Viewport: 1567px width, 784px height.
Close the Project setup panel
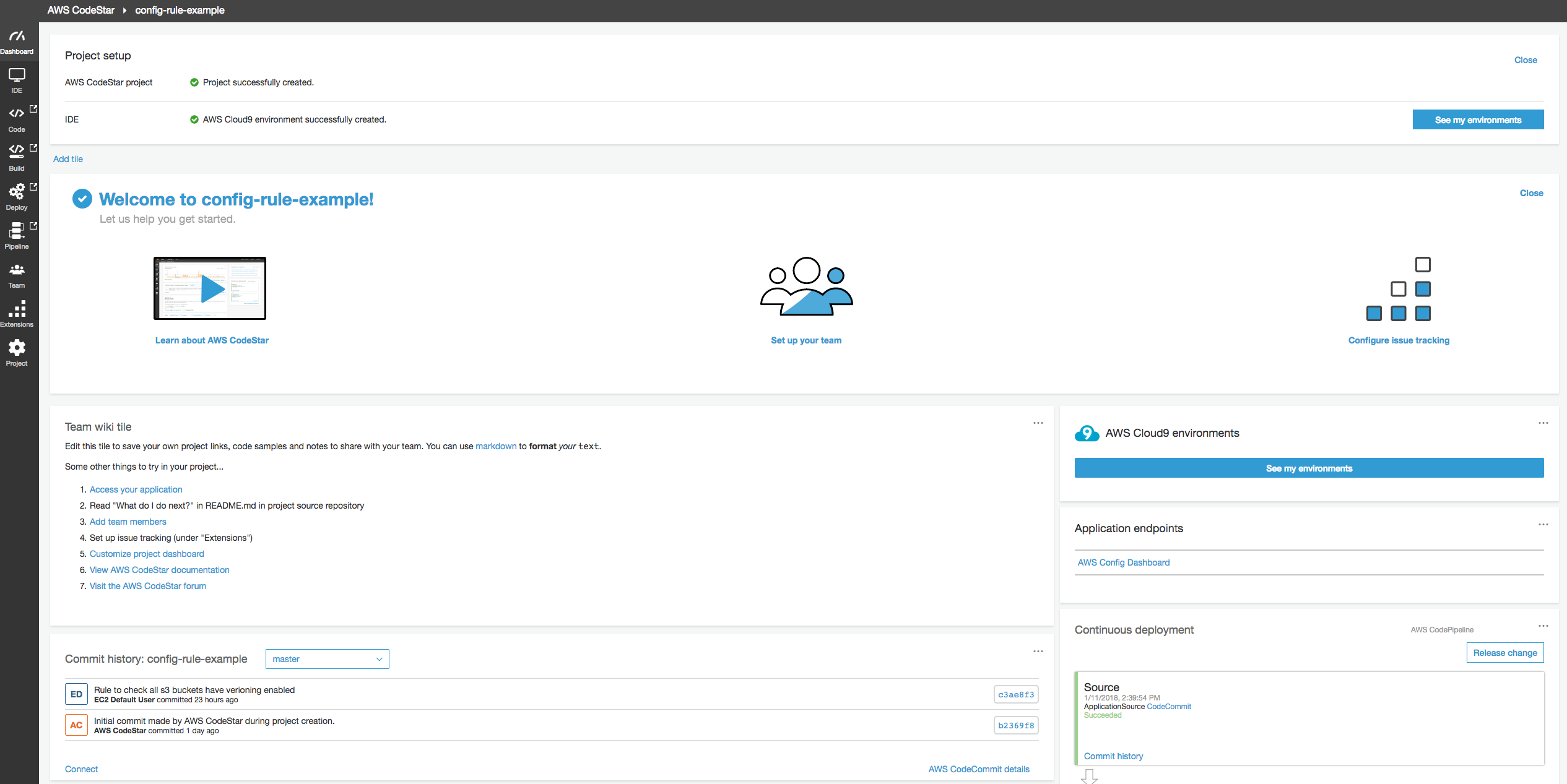[1526, 60]
